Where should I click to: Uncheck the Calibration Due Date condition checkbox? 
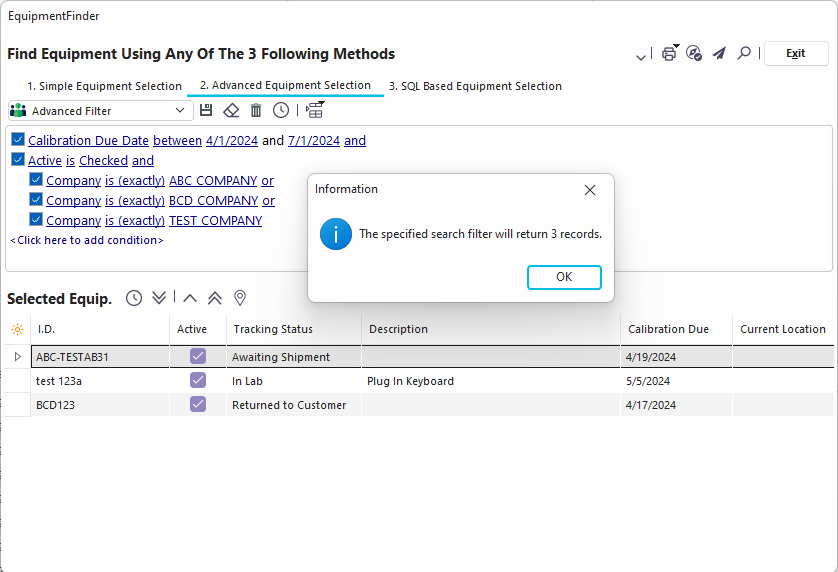pos(18,140)
